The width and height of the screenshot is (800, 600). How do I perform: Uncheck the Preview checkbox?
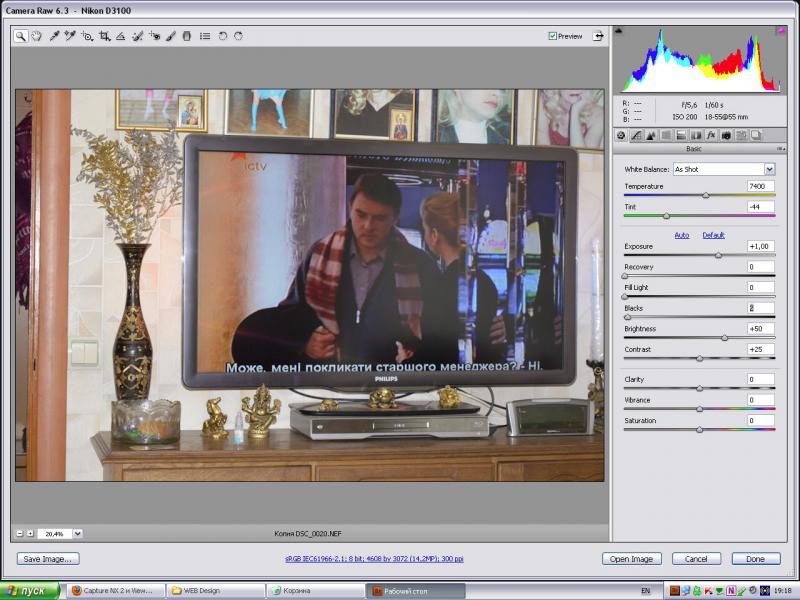coord(552,36)
